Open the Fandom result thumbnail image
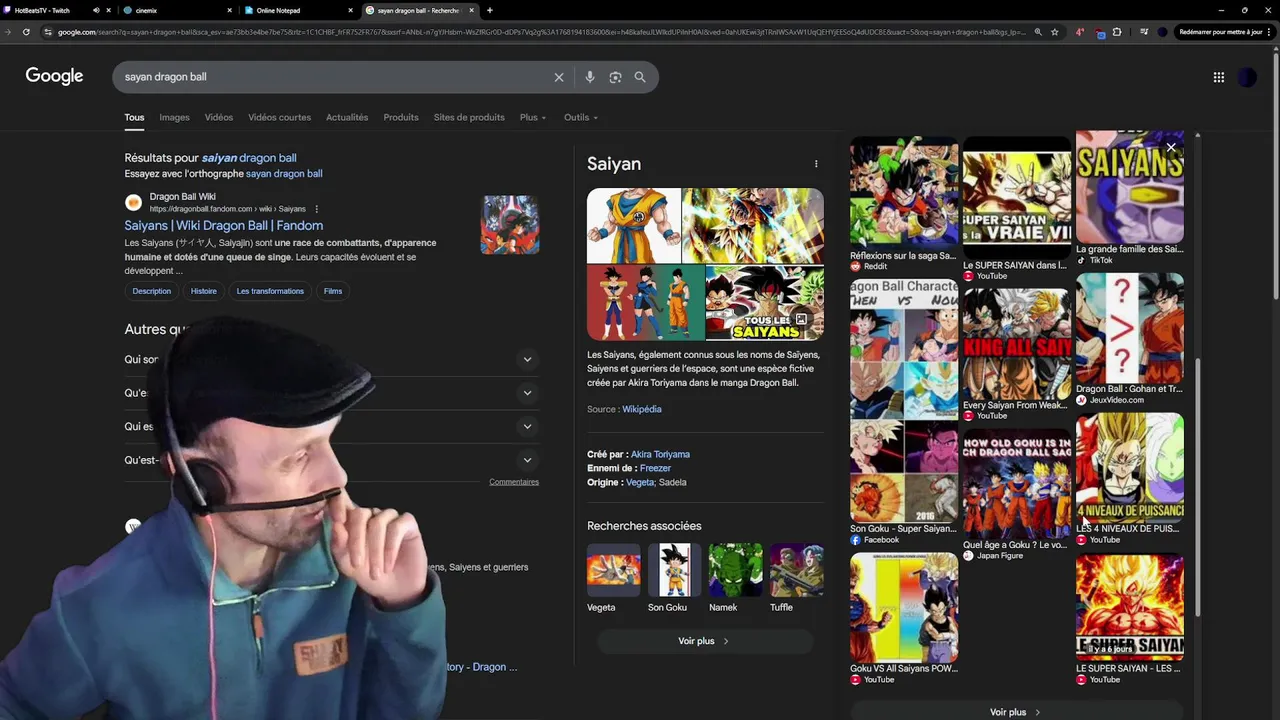Screen dimensions: 1280x720 (510, 225)
